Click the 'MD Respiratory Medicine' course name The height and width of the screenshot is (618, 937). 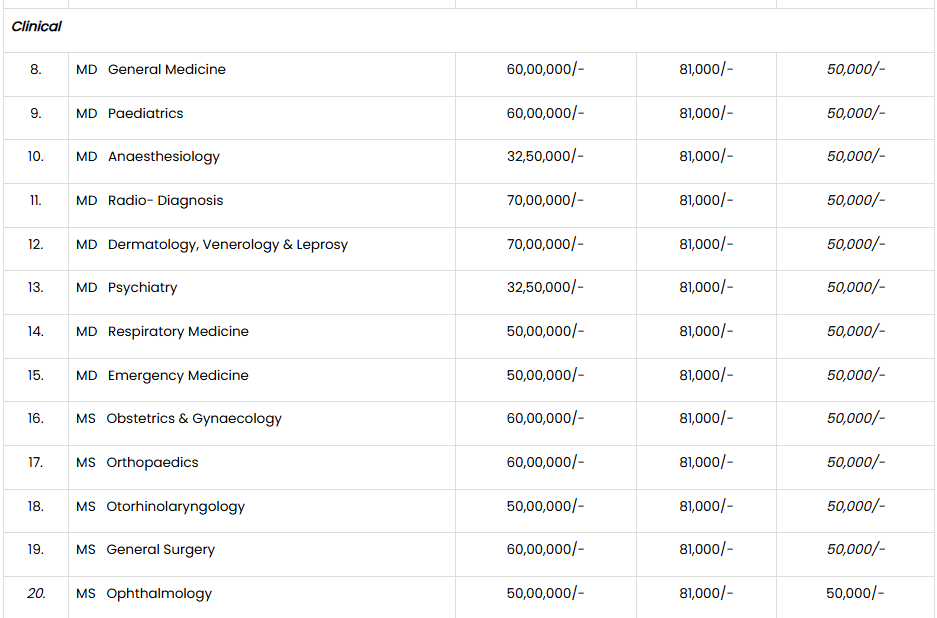[x=163, y=332]
